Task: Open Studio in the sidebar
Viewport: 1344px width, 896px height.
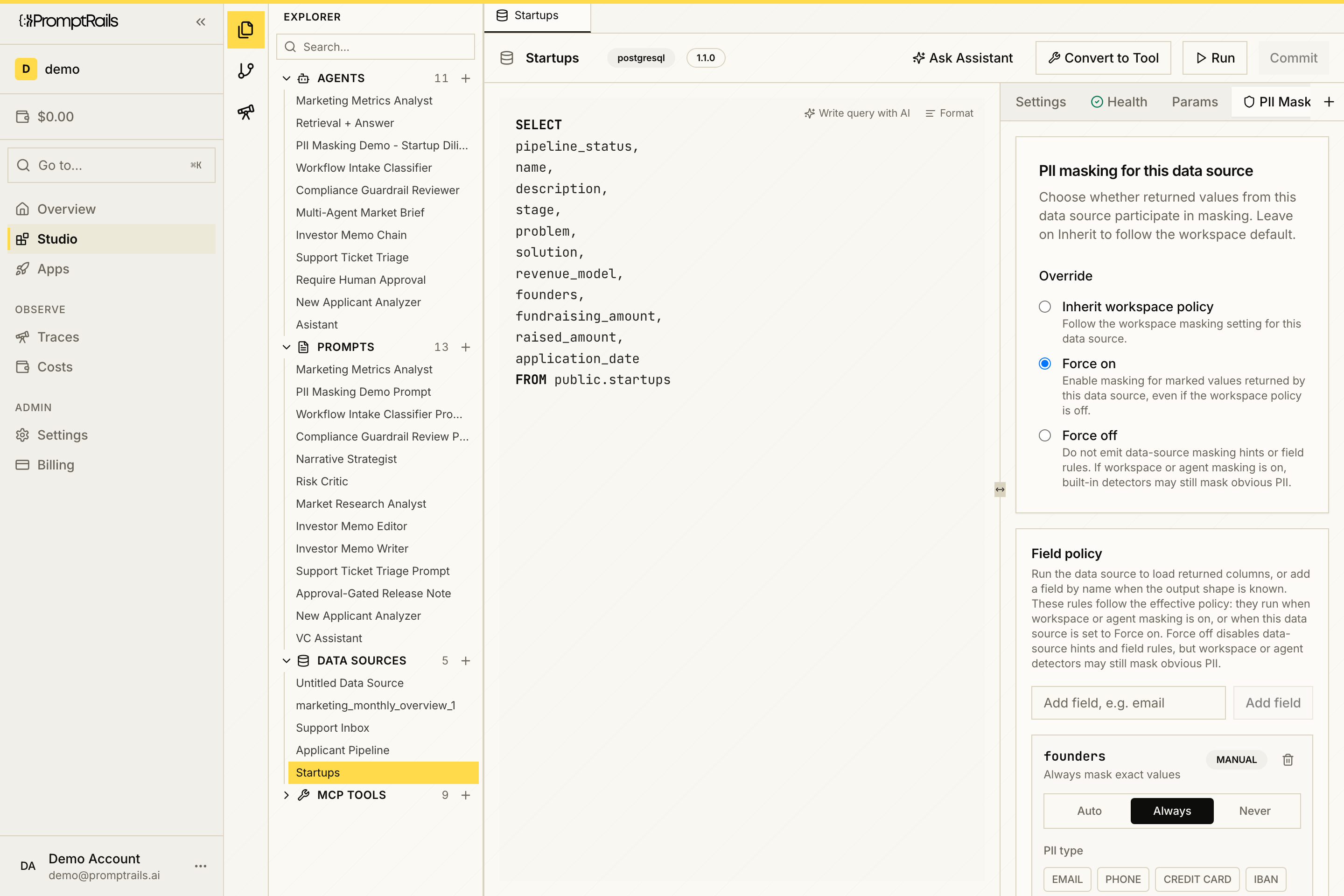Action: (112, 239)
